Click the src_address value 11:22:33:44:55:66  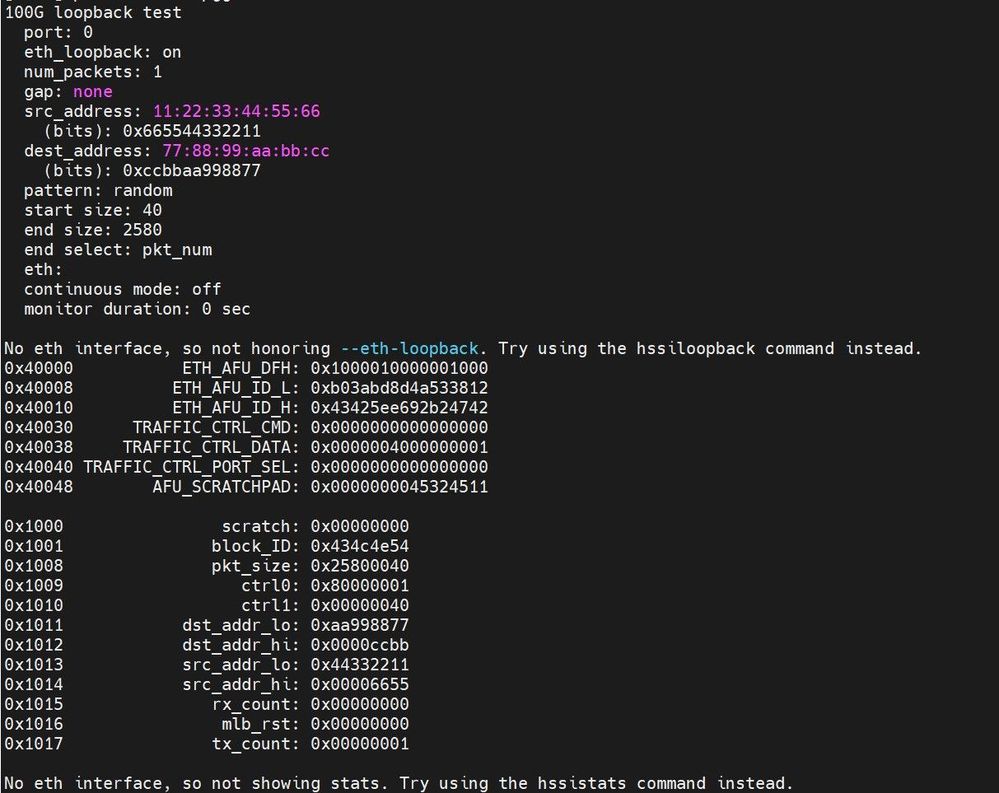coord(236,111)
